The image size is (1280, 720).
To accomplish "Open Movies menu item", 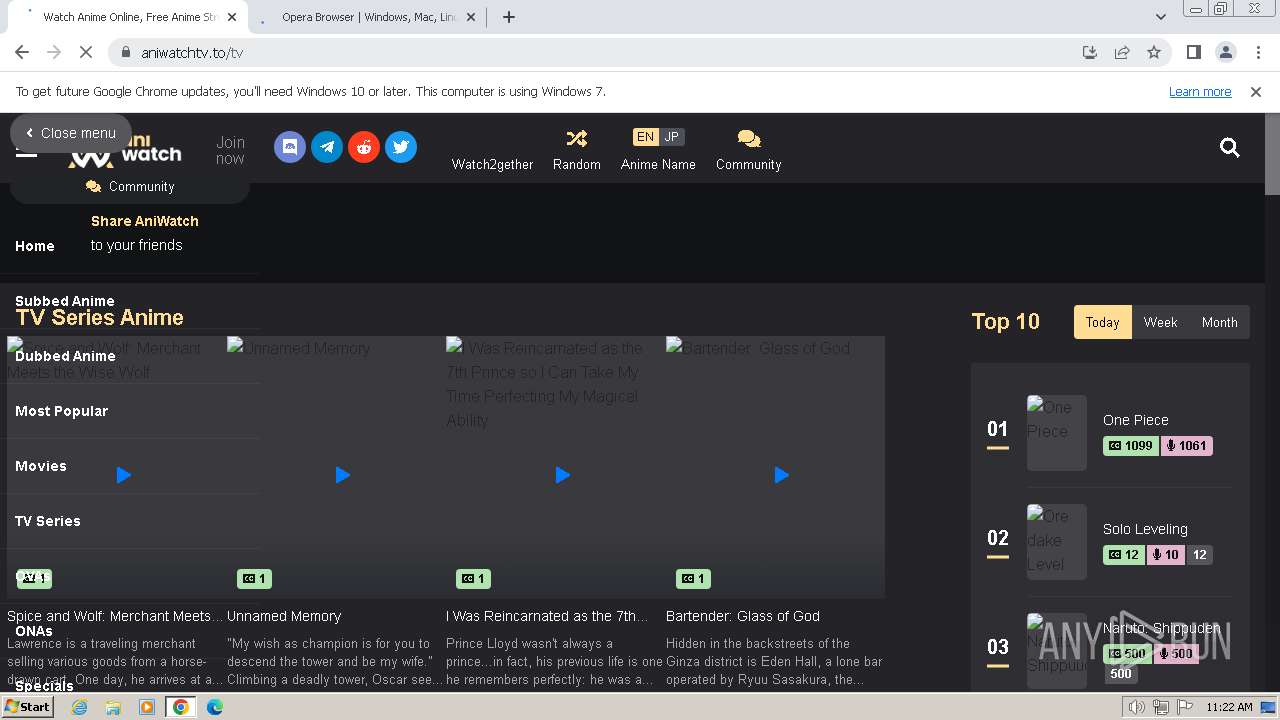I will [41, 466].
